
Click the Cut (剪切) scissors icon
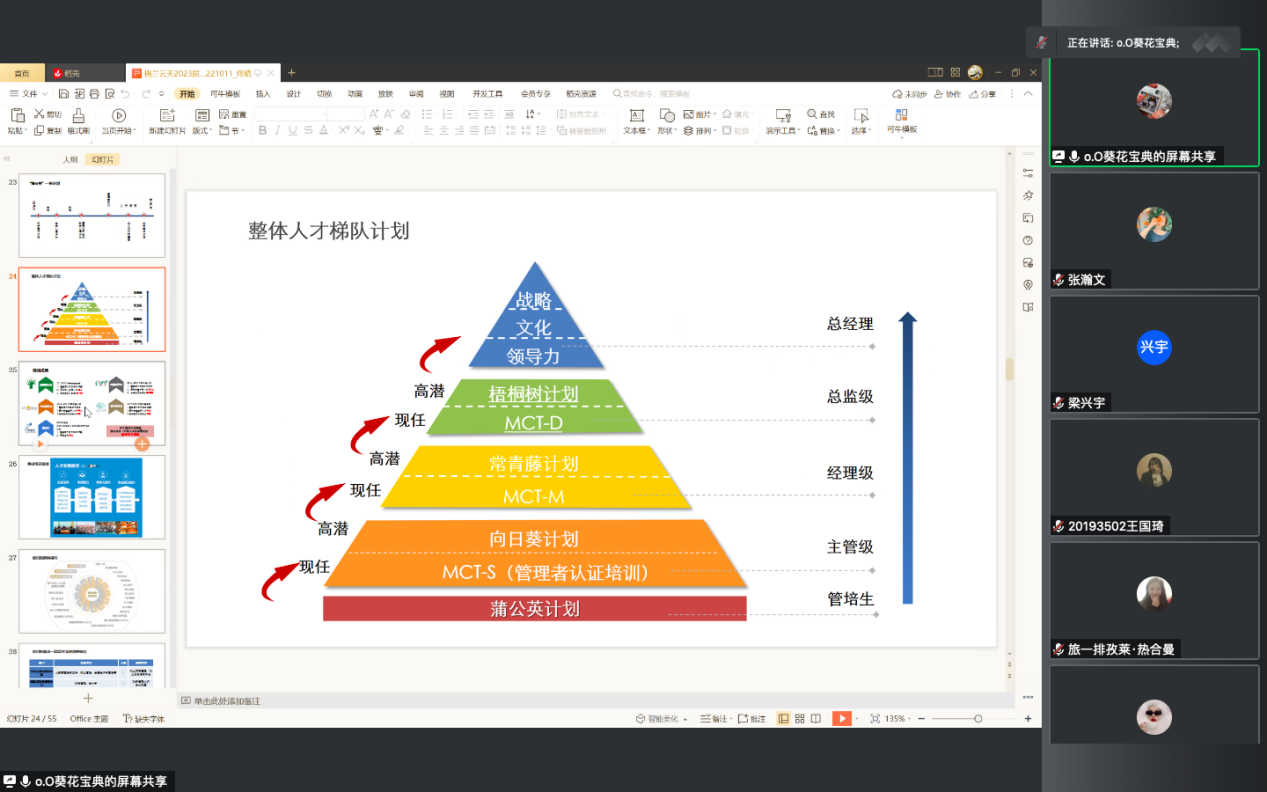[x=40, y=114]
